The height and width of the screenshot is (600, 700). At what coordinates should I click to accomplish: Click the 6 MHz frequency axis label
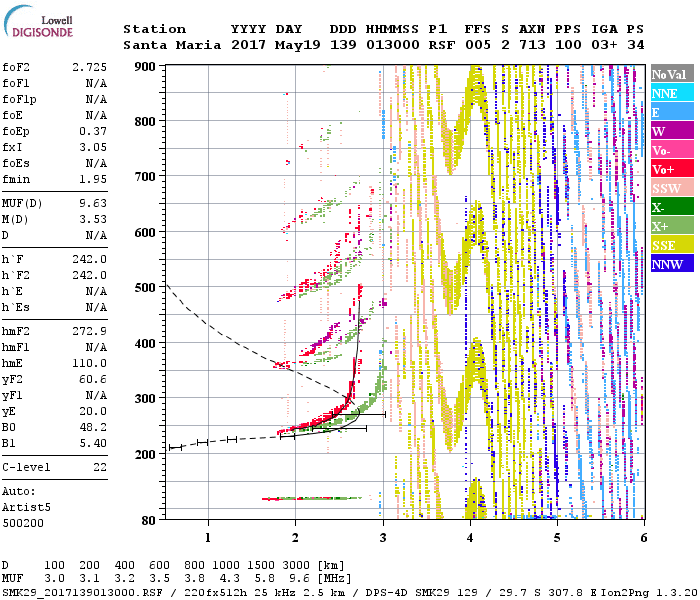(x=643, y=538)
